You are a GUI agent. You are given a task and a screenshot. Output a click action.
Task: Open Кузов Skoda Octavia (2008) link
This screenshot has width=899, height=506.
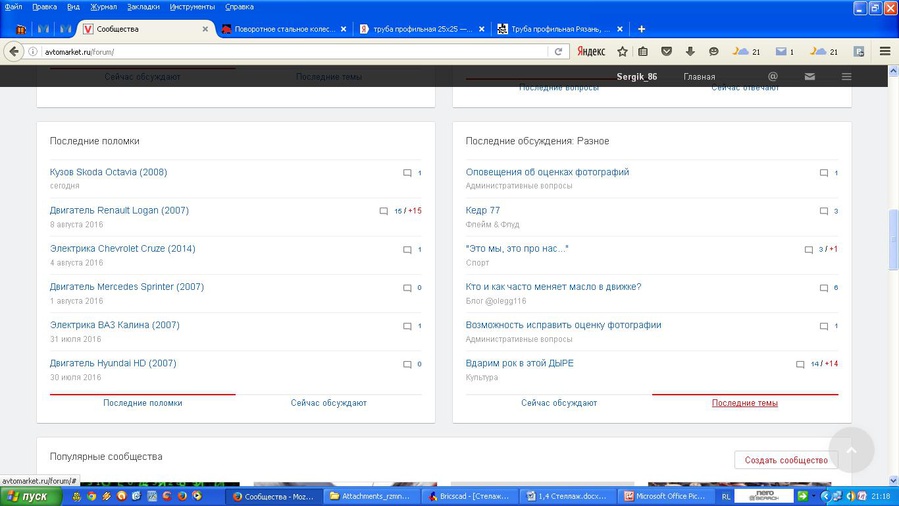[108, 172]
